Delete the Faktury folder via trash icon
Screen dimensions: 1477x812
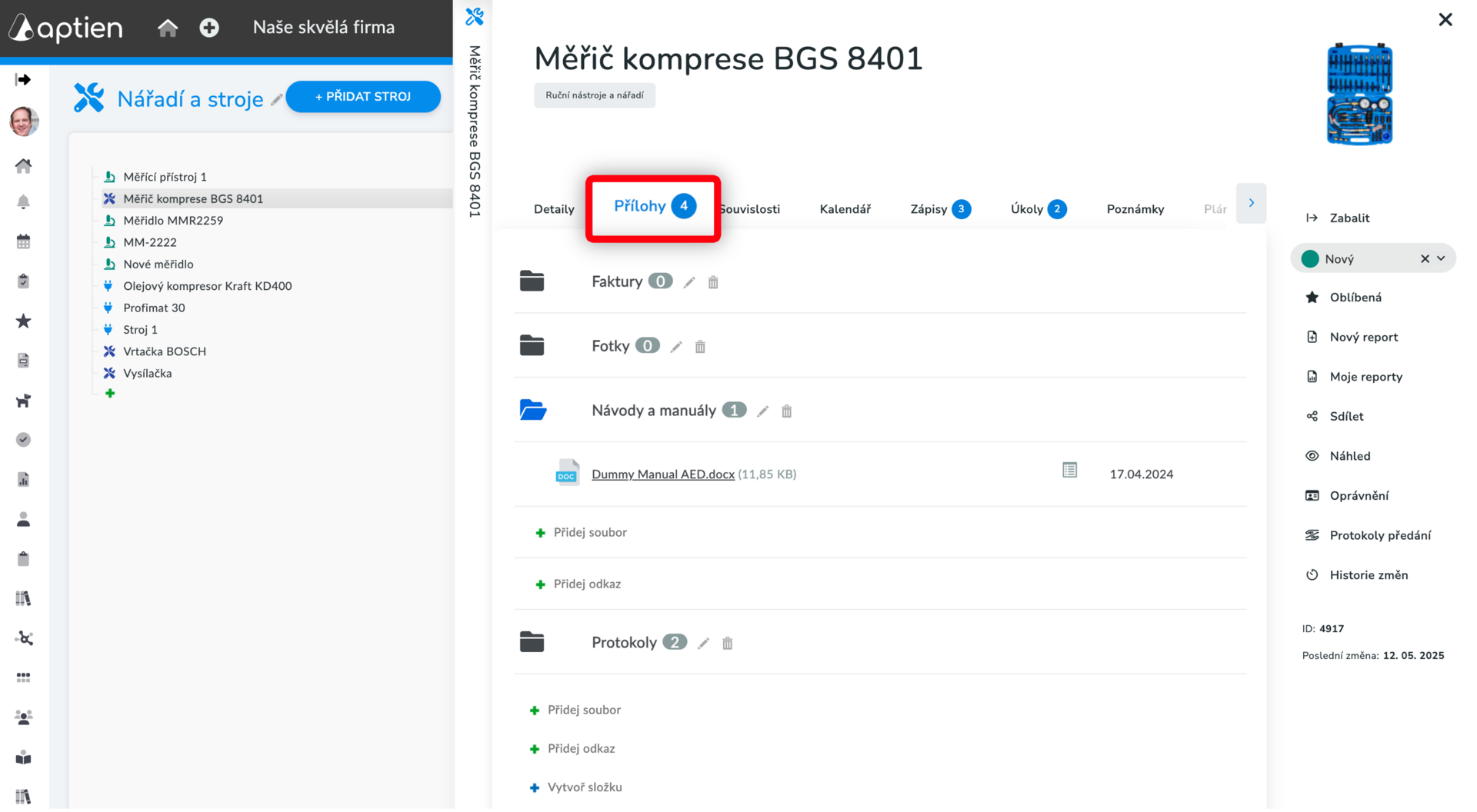pos(713,282)
